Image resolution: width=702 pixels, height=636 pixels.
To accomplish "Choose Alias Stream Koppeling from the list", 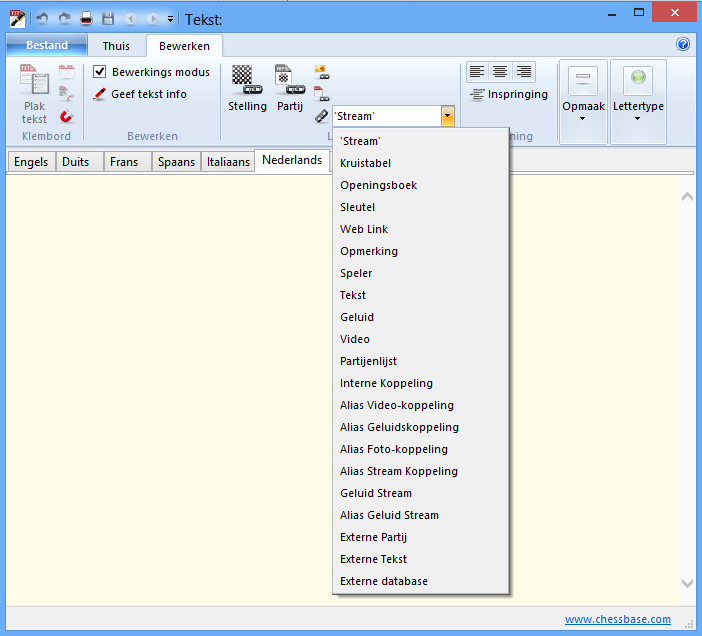I will (421, 471).
